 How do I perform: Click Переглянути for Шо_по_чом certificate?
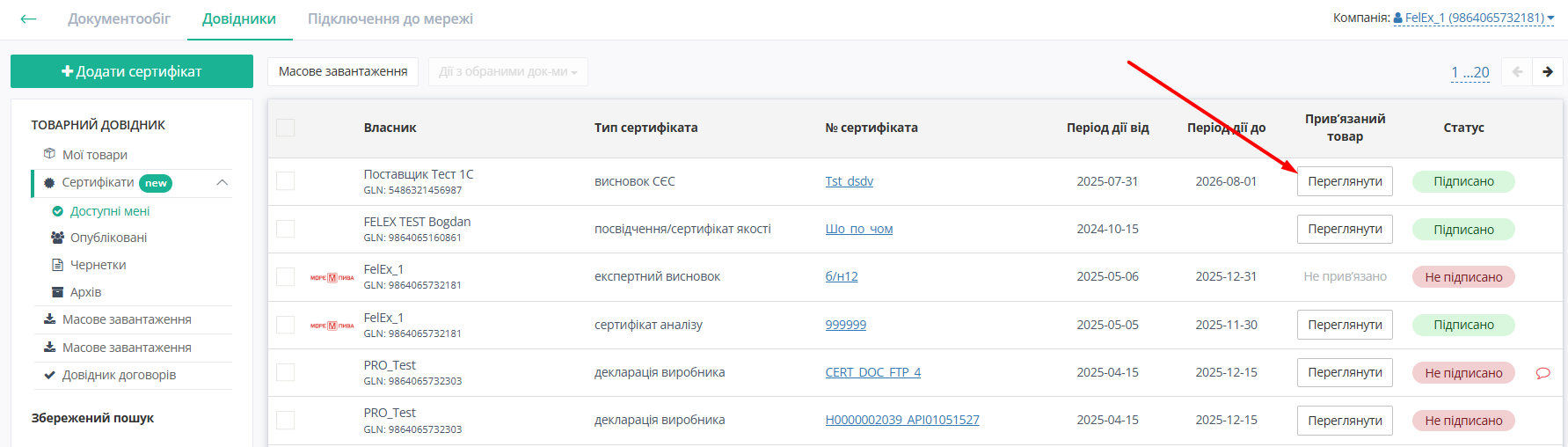pos(1345,229)
